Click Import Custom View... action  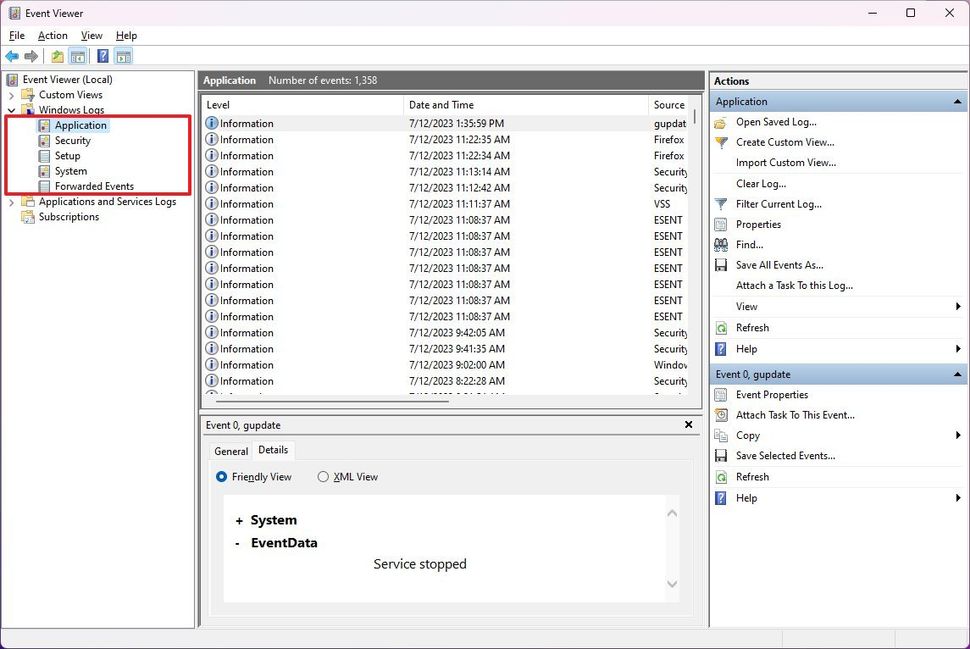[x=786, y=163]
